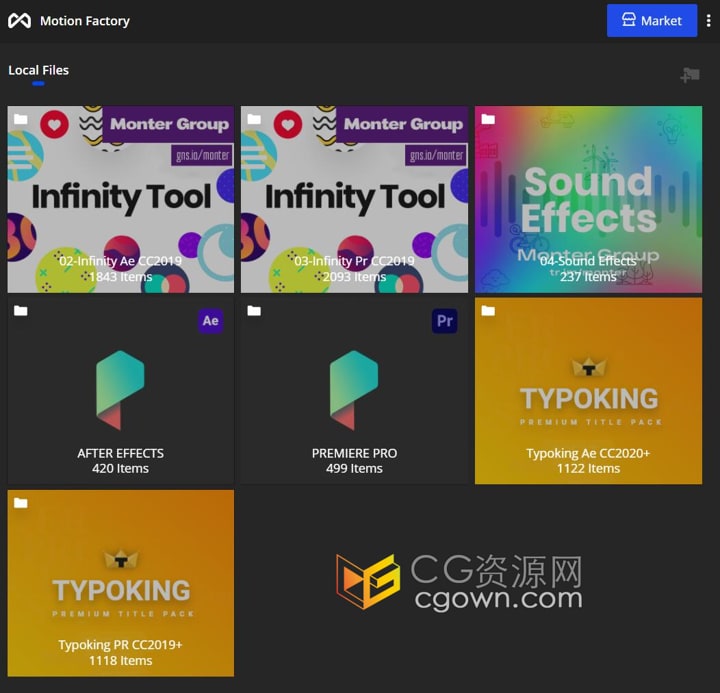Click folder icon on Typoking PR card
This screenshot has width=720, height=693.
click(21, 503)
